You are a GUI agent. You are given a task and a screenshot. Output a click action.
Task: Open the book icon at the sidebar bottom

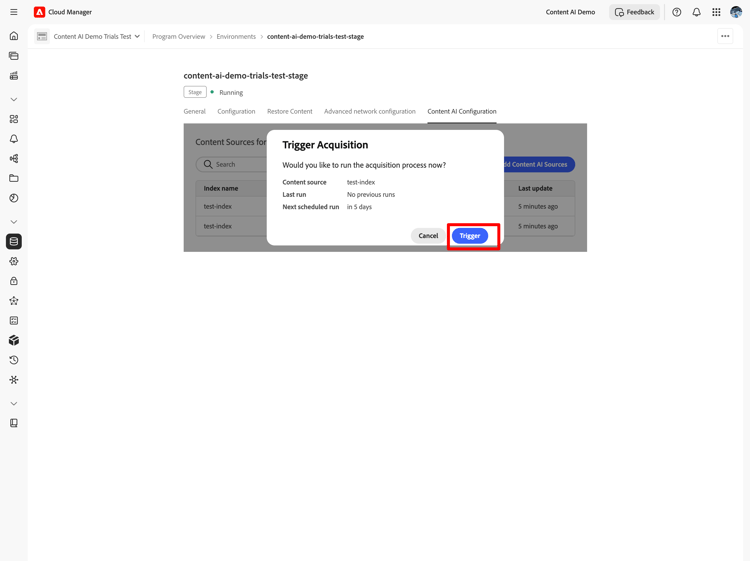coord(14,423)
